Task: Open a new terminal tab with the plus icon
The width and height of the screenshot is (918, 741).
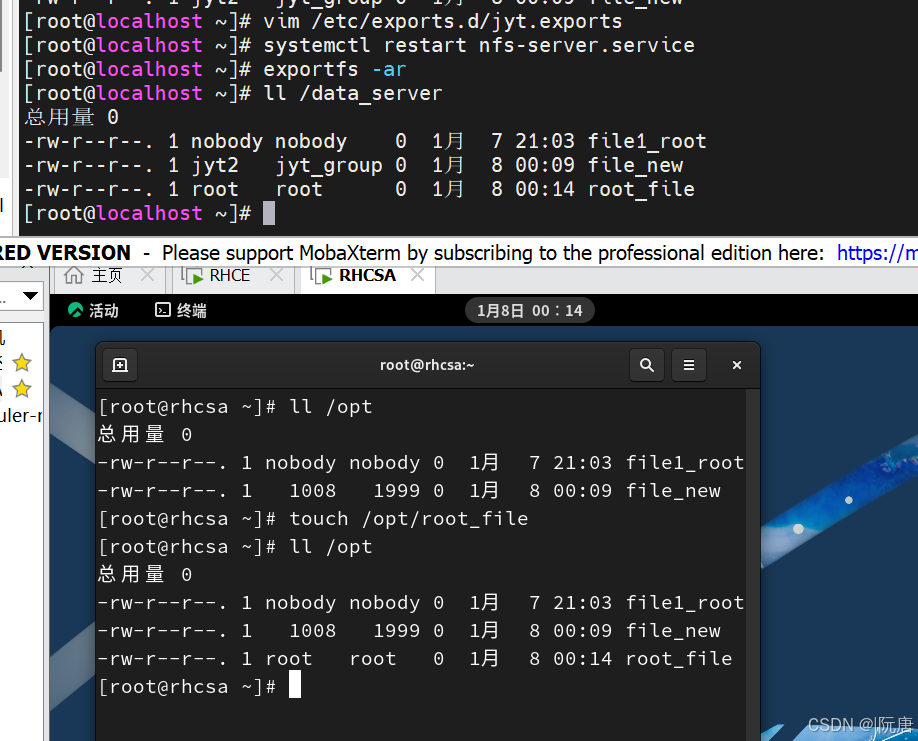Action: pos(119,365)
